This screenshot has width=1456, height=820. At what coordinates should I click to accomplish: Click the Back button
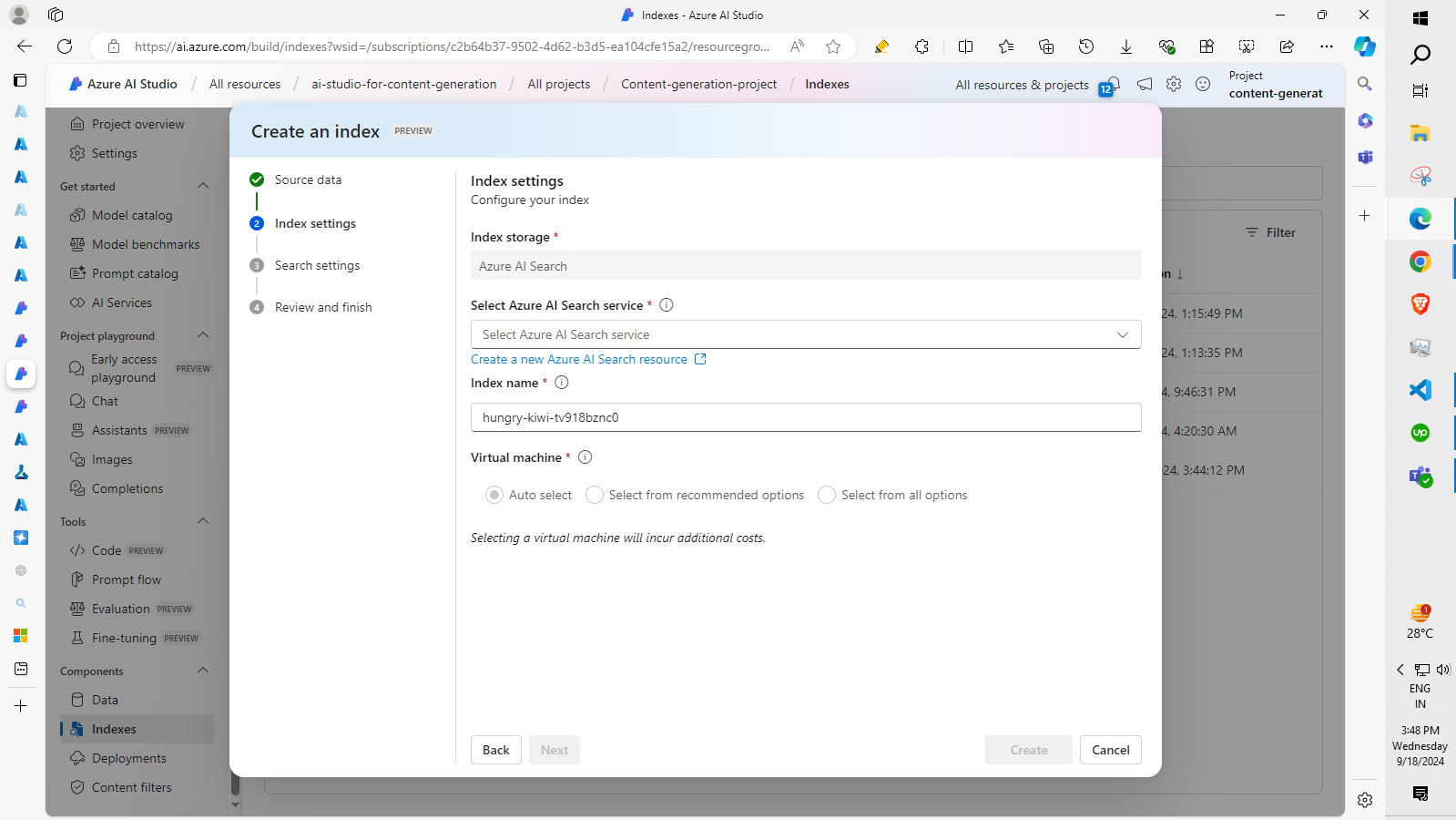coord(496,750)
